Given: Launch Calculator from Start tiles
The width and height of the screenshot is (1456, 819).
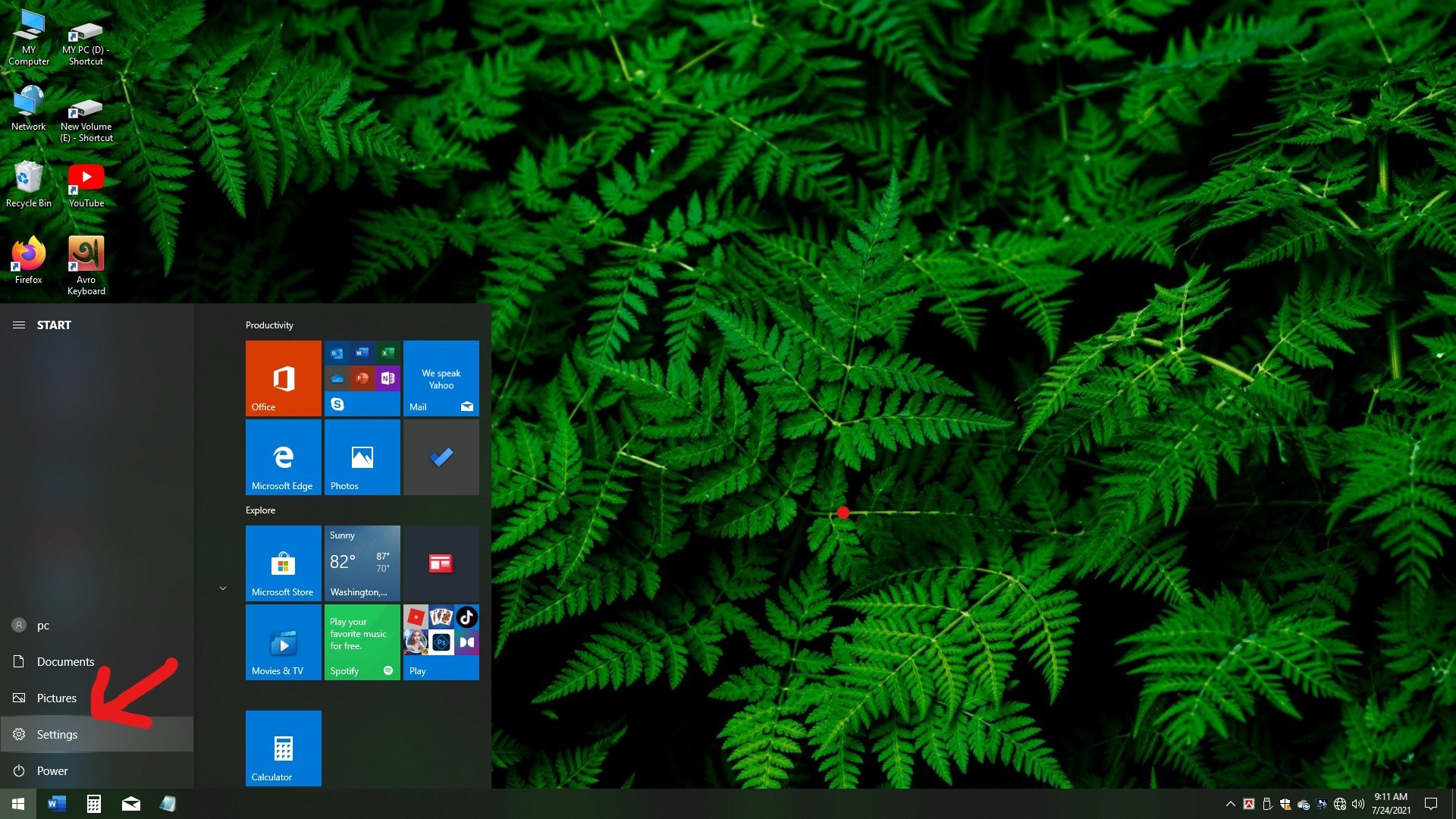Looking at the screenshot, I should [283, 748].
